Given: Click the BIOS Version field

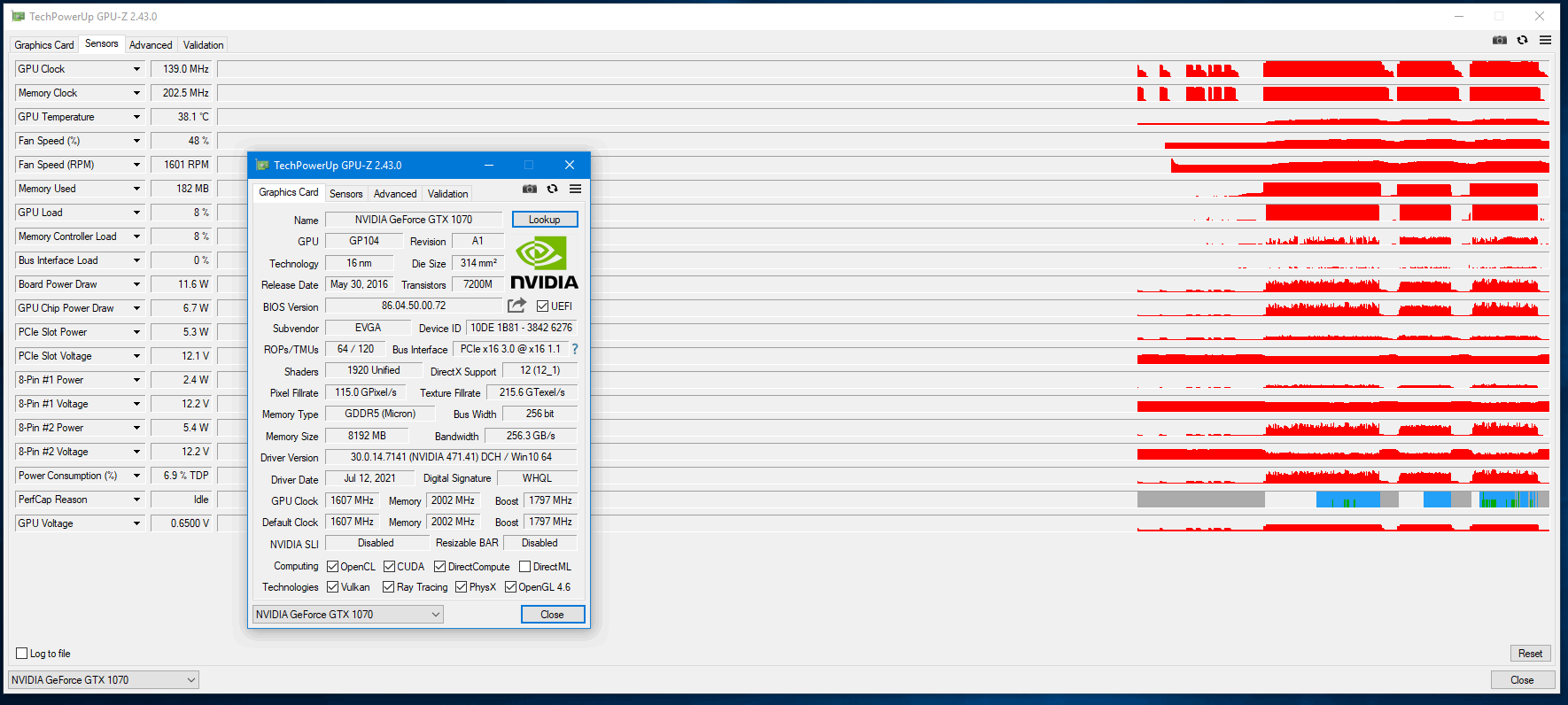Looking at the screenshot, I should (414, 306).
